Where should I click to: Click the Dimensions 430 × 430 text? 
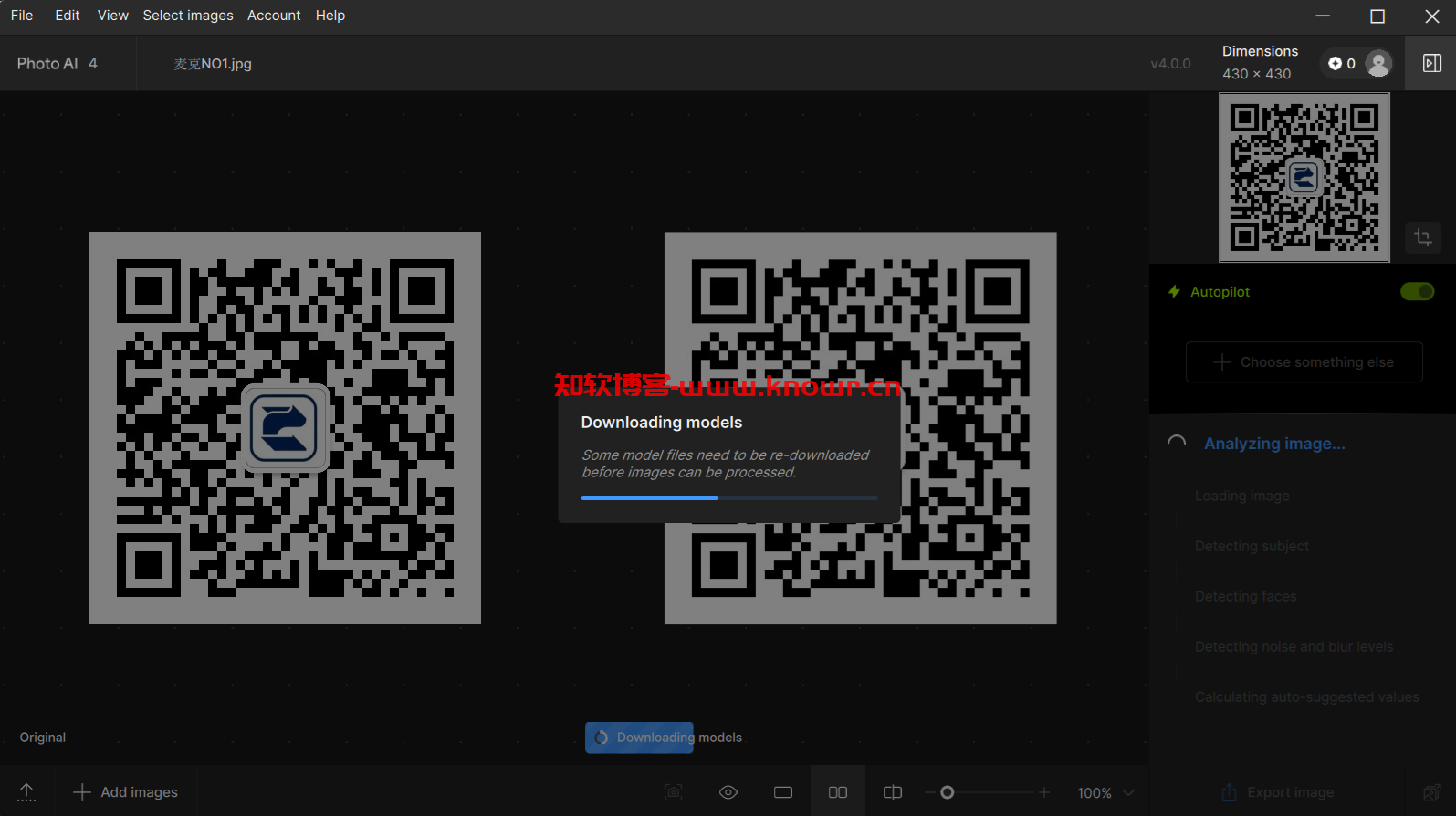coord(1260,63)
